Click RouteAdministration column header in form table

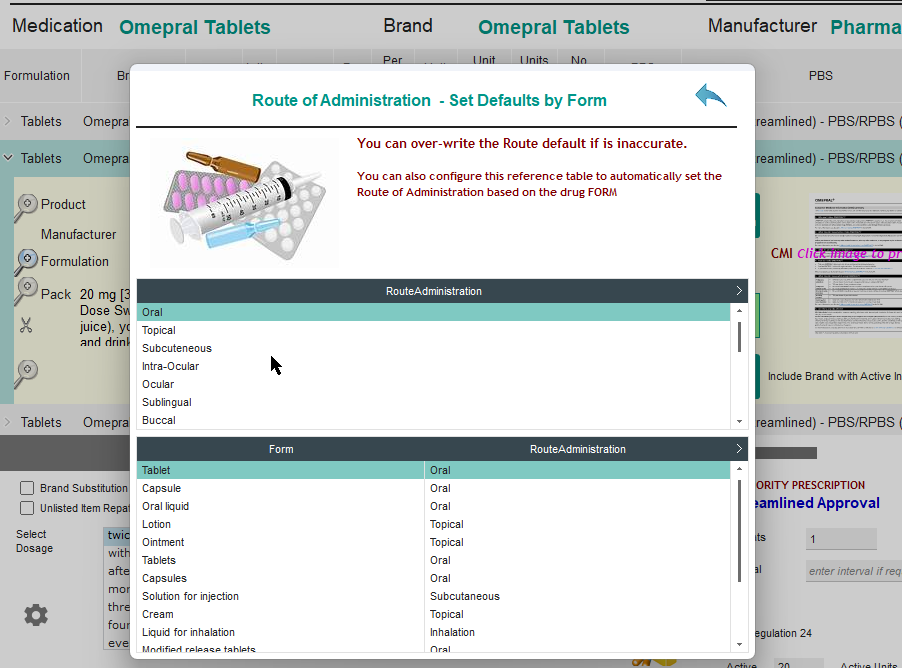[x=578, y=449]
